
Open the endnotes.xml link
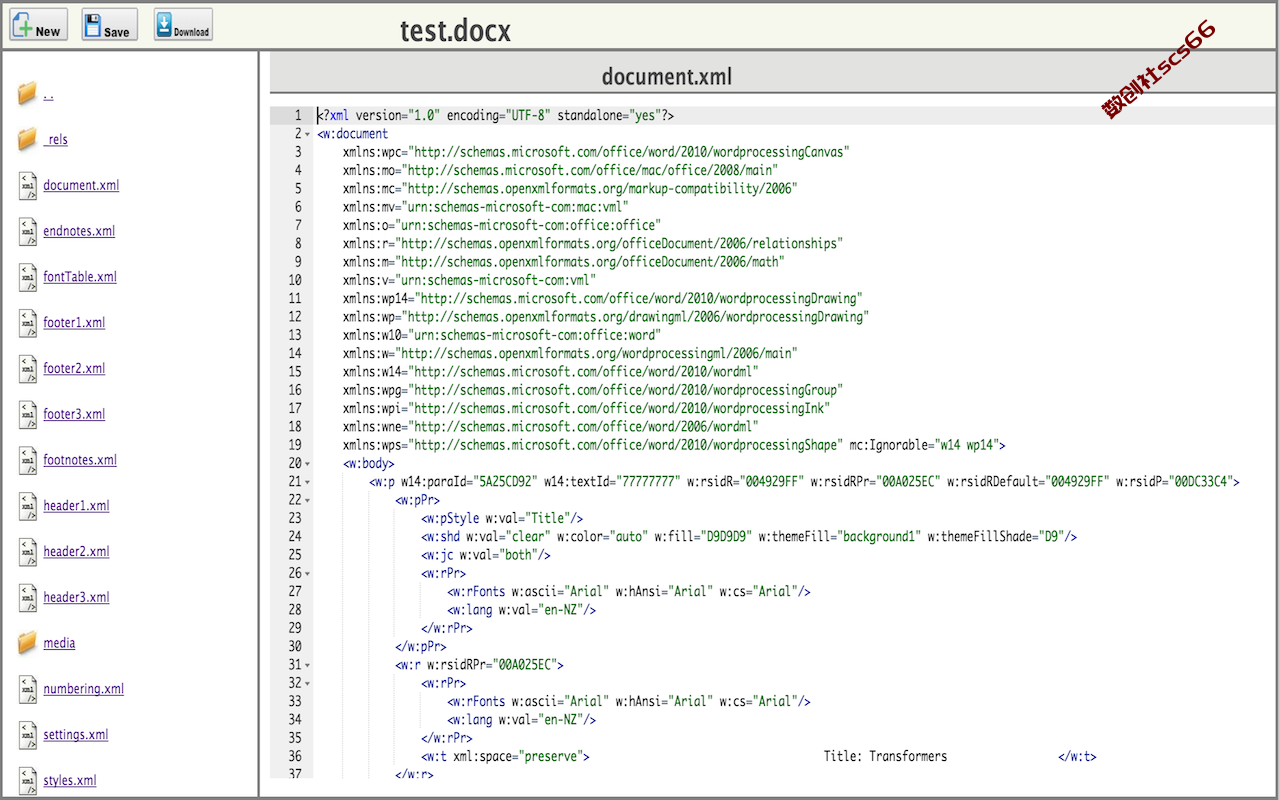click(79, 231)
